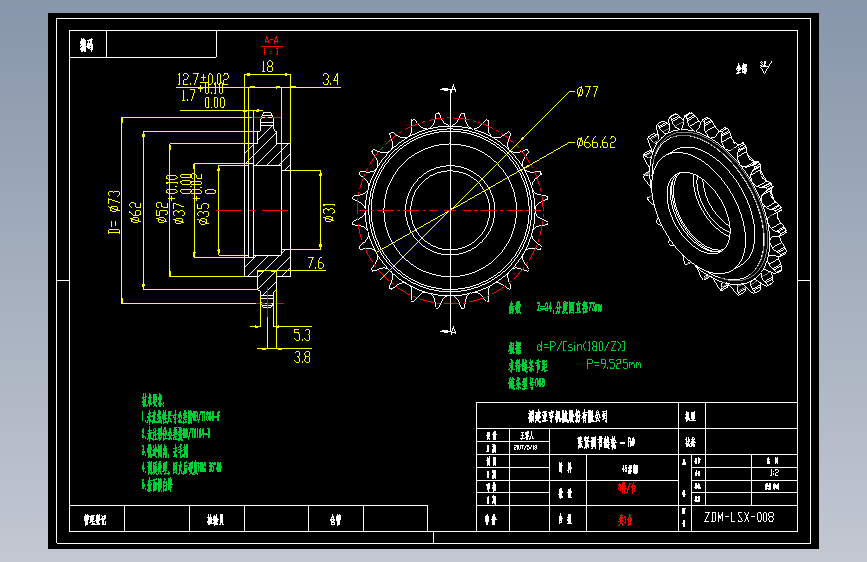Click the 12.7±0.02 dimension text
Screen dimensions: 867x562
pos(203,79)
